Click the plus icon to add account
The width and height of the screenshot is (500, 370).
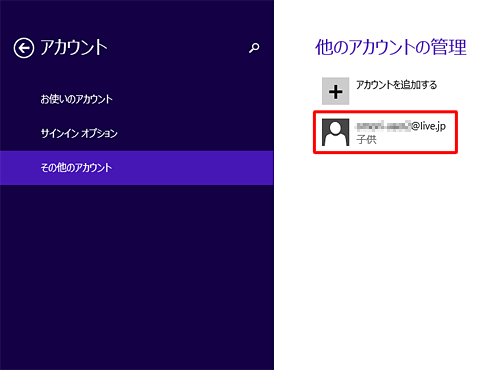click(x=335, y=91)
